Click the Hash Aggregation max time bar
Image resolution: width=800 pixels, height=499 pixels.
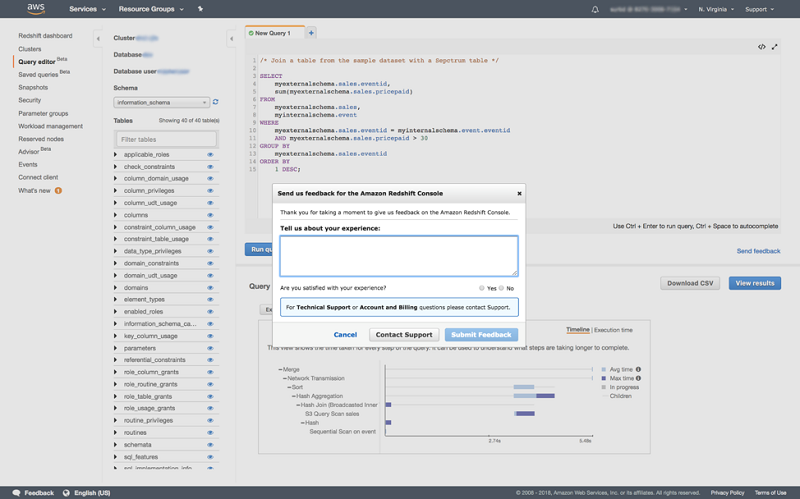[545, 396]
